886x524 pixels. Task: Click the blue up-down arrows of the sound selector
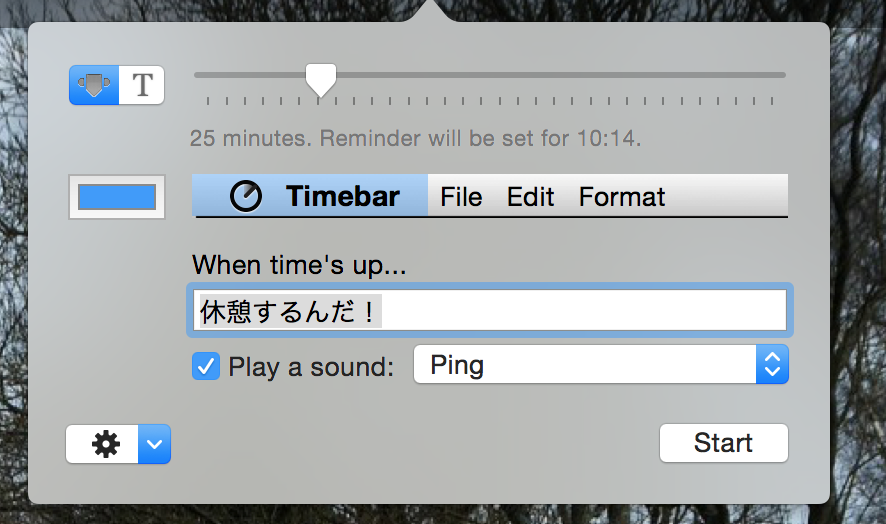(771, 365)
